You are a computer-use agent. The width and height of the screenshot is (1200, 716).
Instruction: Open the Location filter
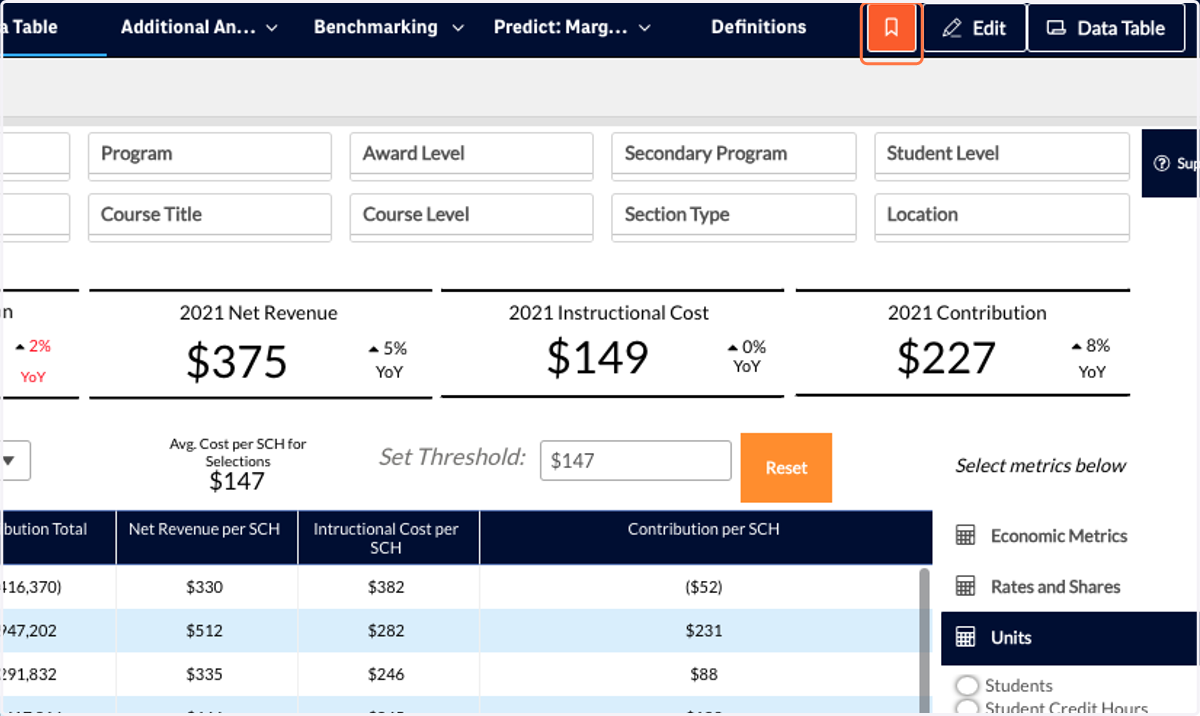coord(1002,216)
